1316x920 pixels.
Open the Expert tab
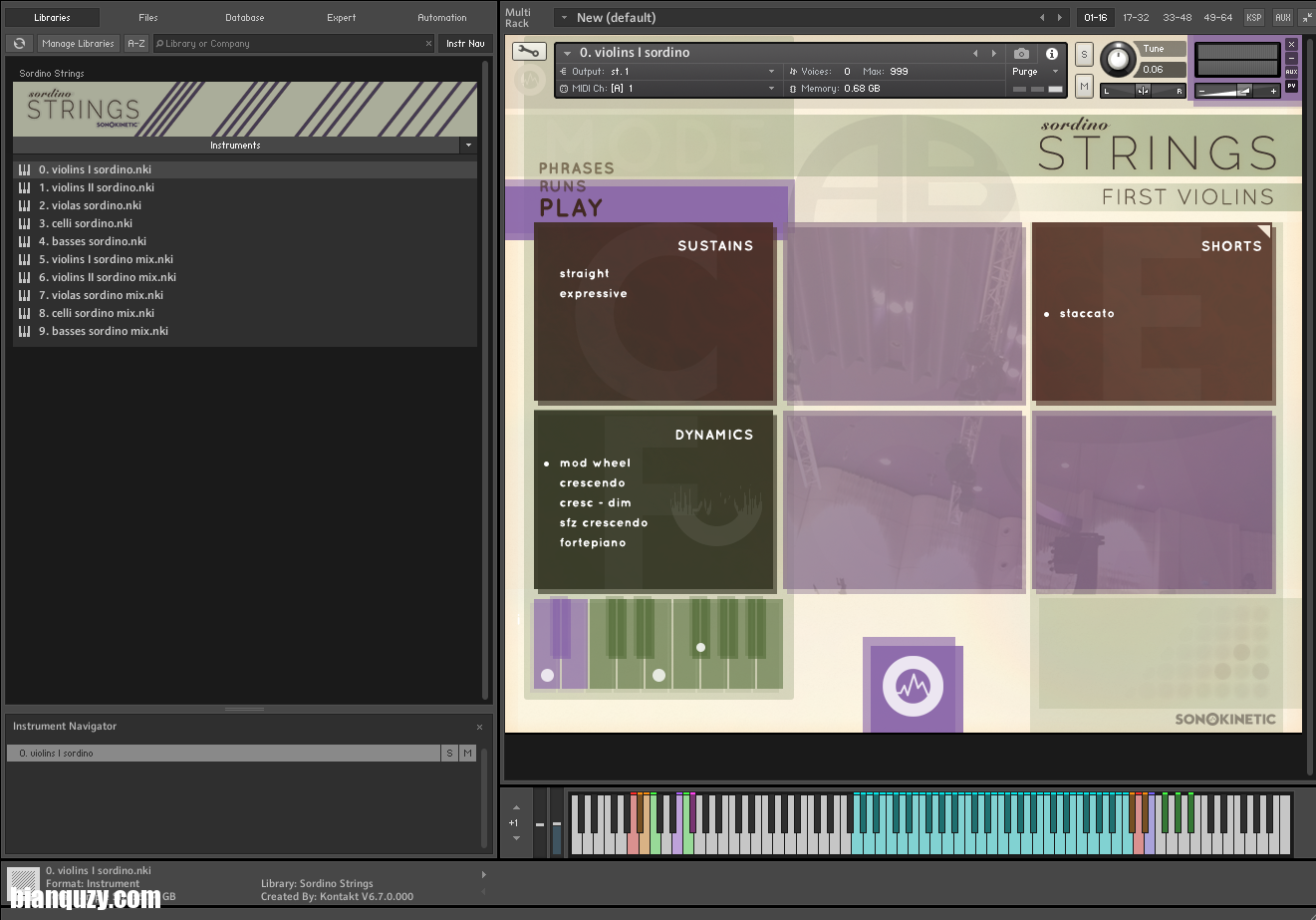click(342, 17)
